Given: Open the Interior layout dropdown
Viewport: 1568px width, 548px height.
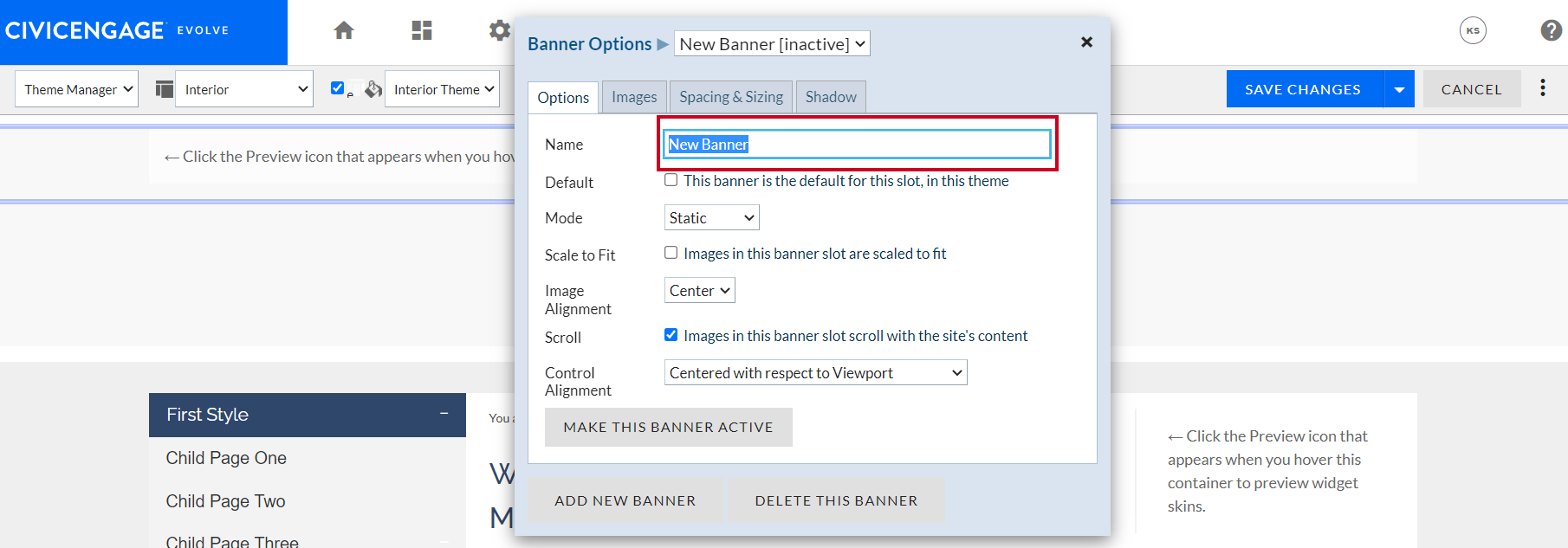Looking at the screenshot, I should click(x=244, y=89).
